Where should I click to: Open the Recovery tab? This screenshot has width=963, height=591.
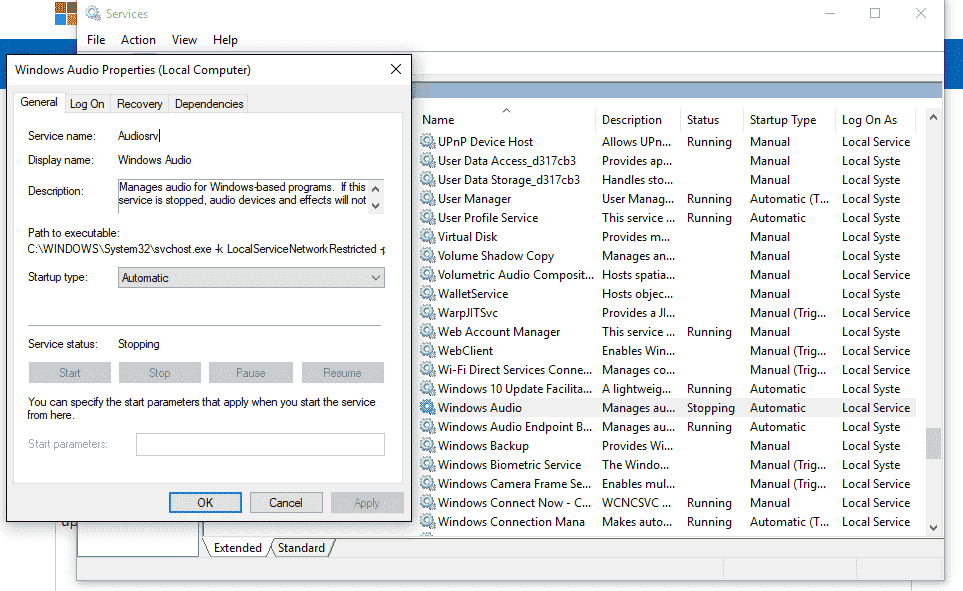click(x=139, y=104)
